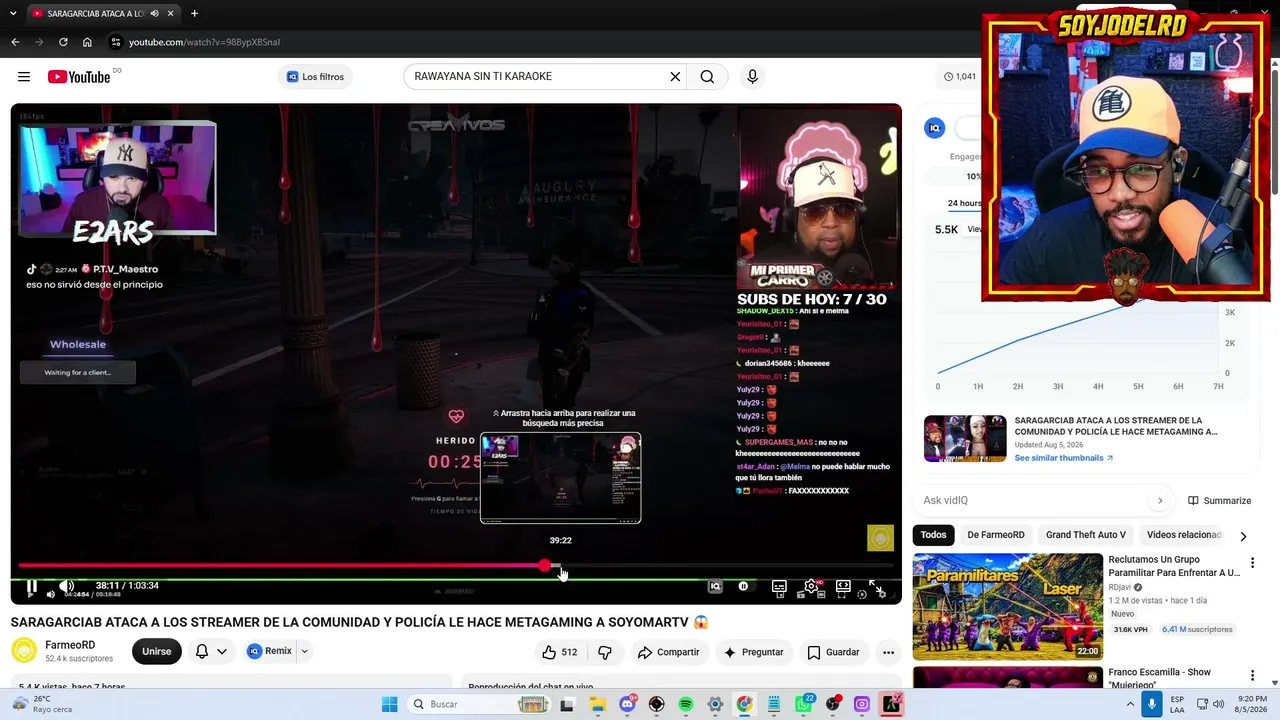Click the Preguntar ask button
The width and height of the screenshot is (1280, 720).
tap(754, 652)
